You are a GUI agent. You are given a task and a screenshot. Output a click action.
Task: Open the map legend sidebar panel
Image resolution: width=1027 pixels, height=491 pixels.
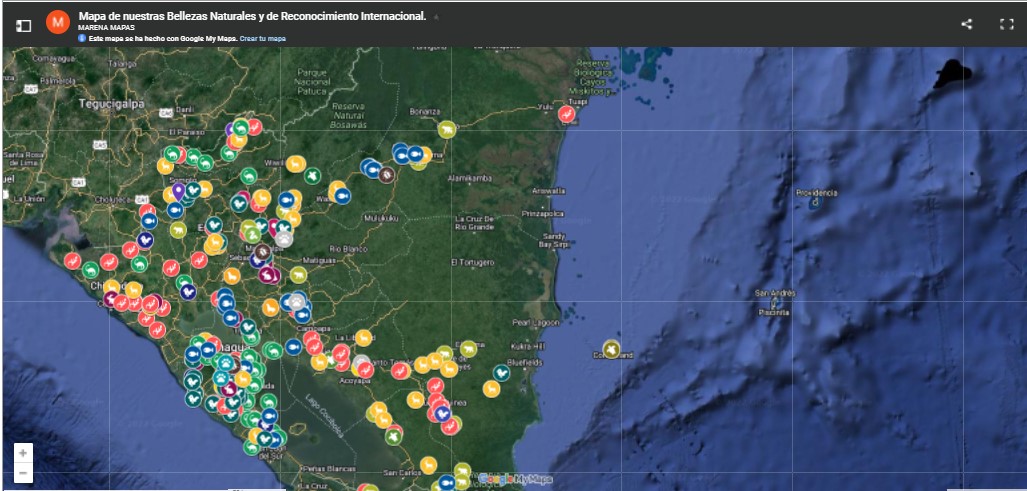[x=23, y=24]
